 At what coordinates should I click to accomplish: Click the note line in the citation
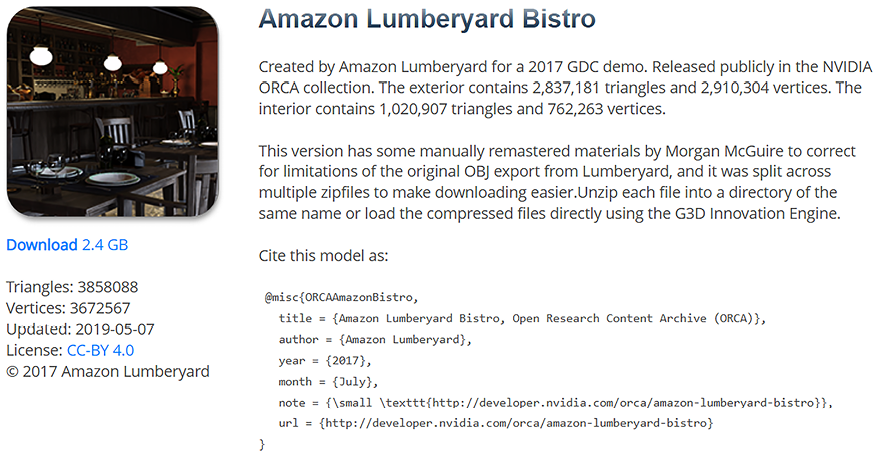(555, 403)
